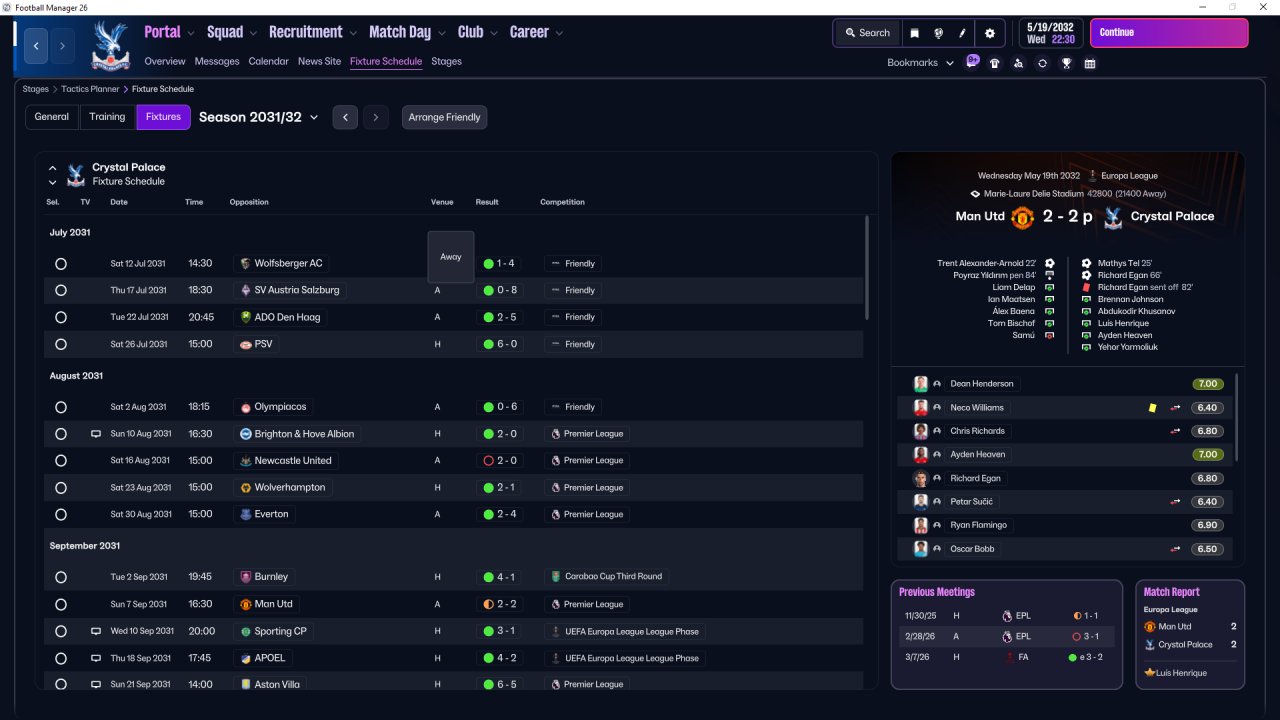The image size is (1280, 720).
Task: Select the PSV fixture radio button
Action: pos(61,344)
